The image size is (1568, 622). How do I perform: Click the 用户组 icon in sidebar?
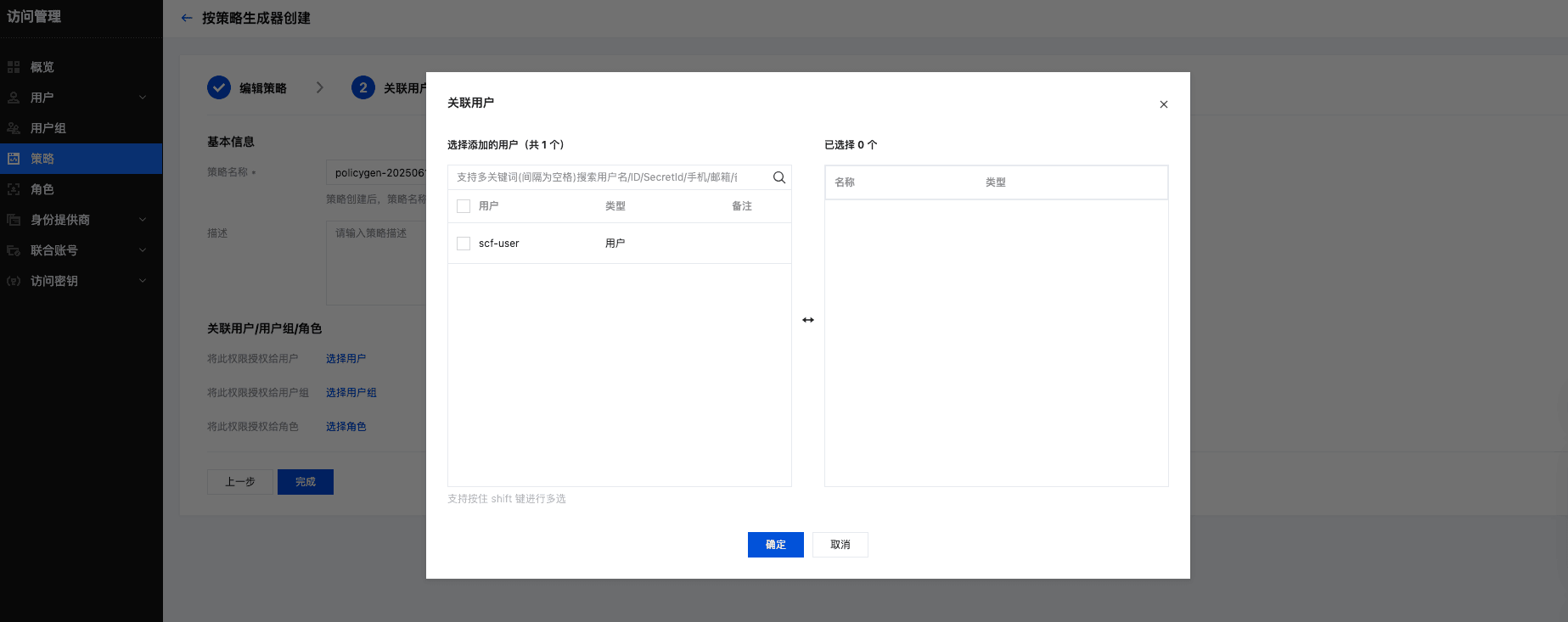pos(14,128)
